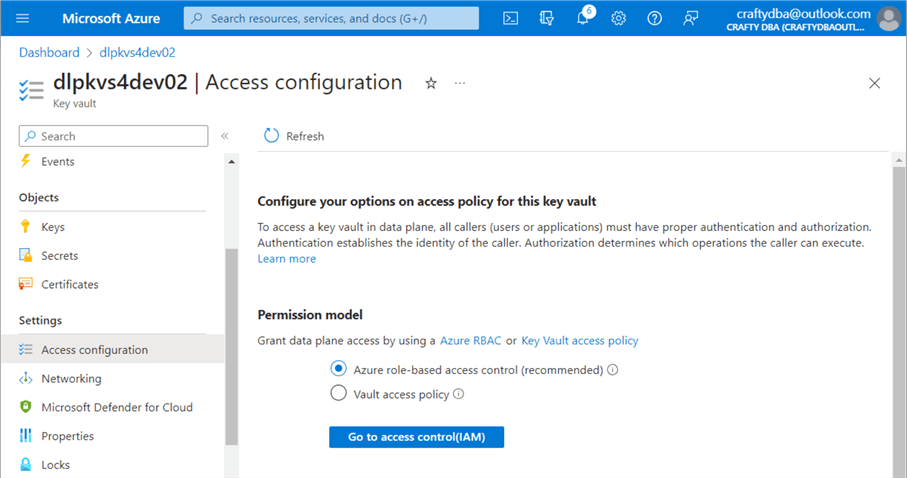The image size is (907, 478).
Task: Click the Secrets lock icon
Action: [x=25, y=255]
